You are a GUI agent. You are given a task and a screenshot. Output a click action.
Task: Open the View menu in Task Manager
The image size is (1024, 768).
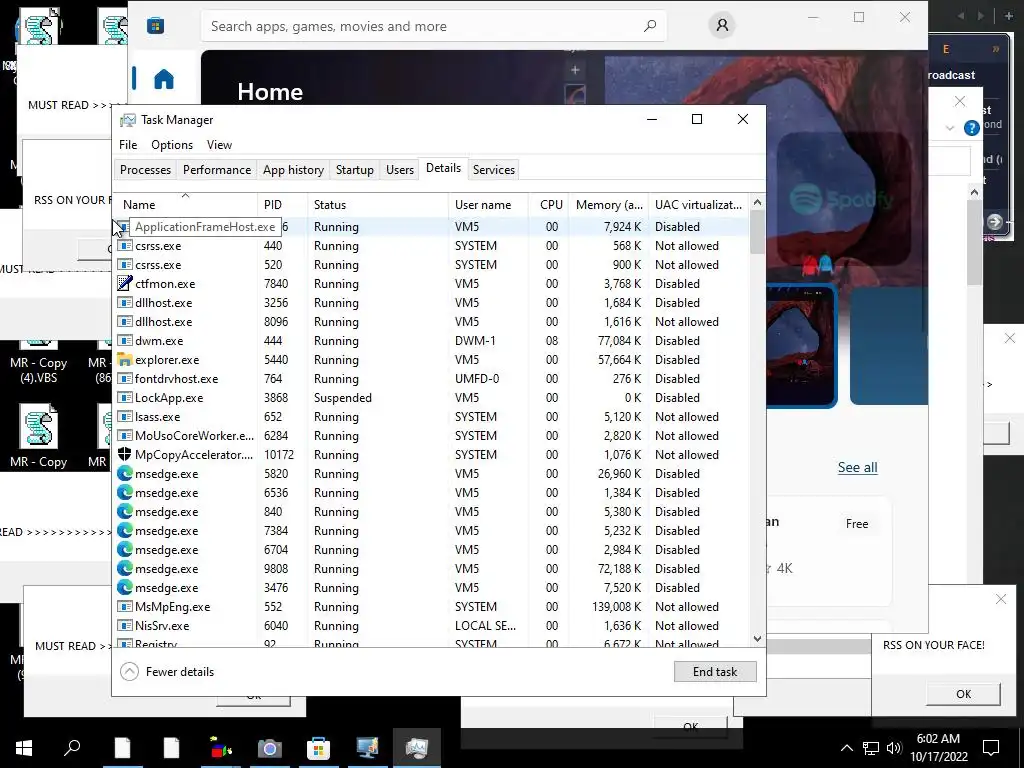click(x=219, y=145)
